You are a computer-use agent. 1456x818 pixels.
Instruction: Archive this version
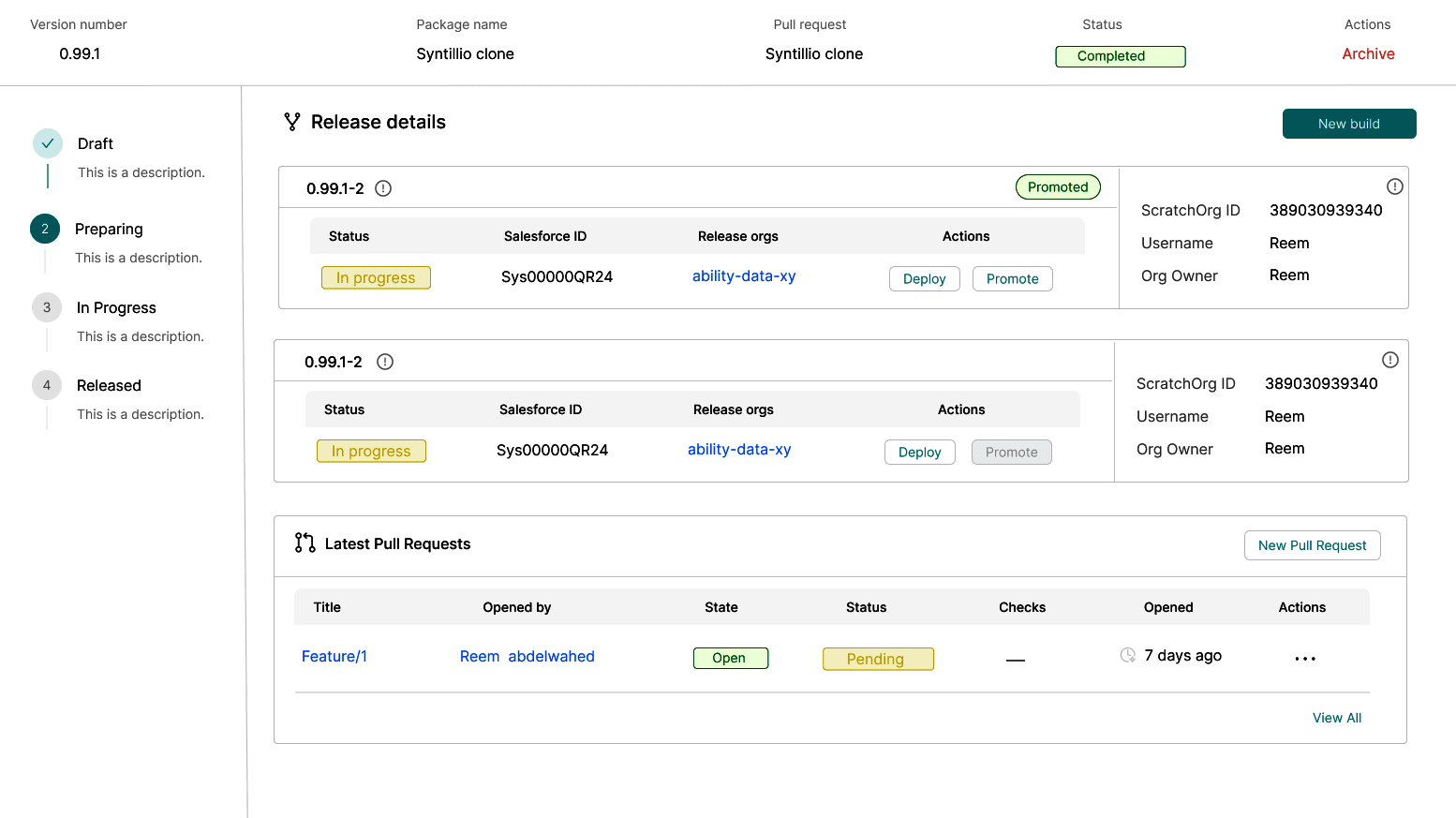click(x=1368, y=54)
